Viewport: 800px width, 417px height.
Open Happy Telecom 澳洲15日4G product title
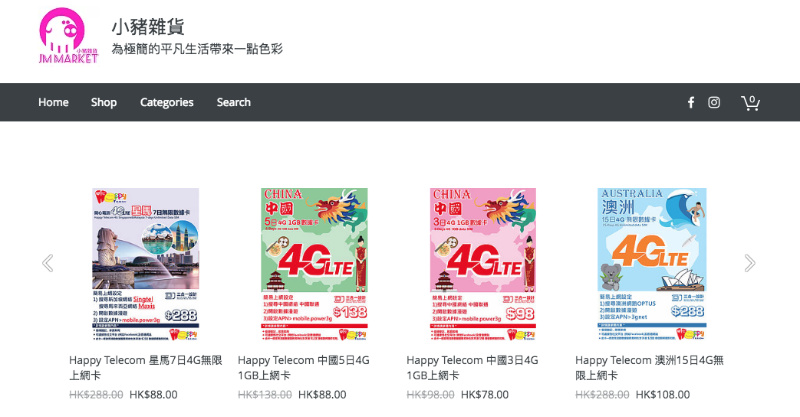click(649, 367)
